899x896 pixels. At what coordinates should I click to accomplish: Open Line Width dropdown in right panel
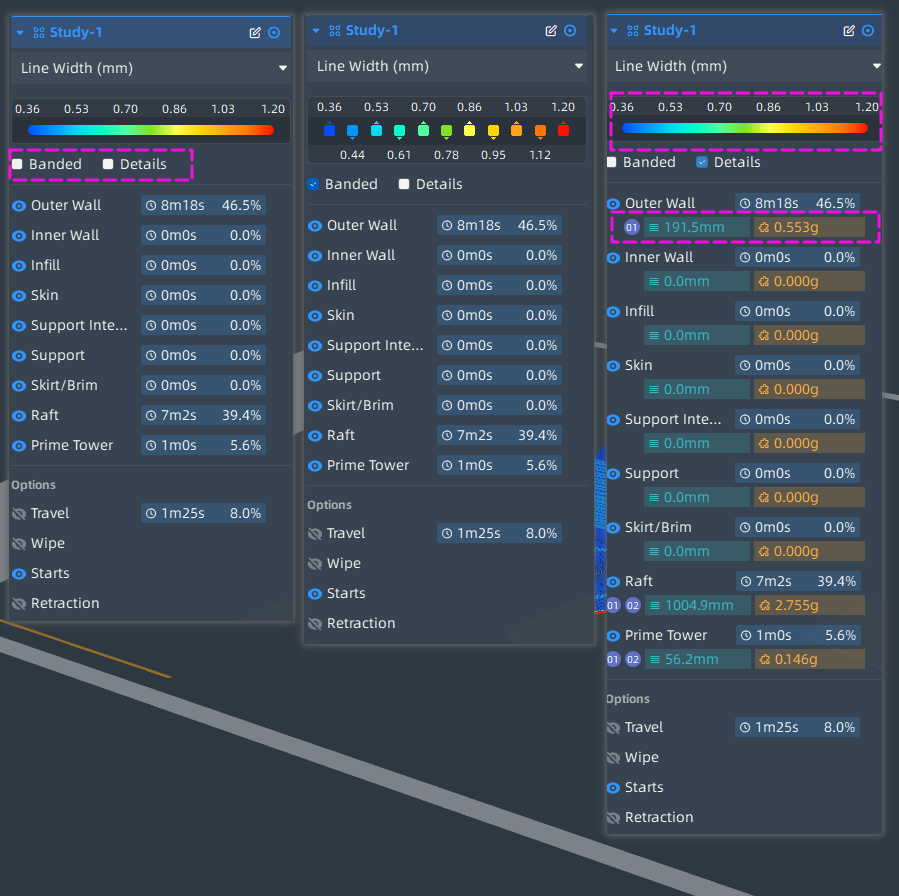(744, 66)
